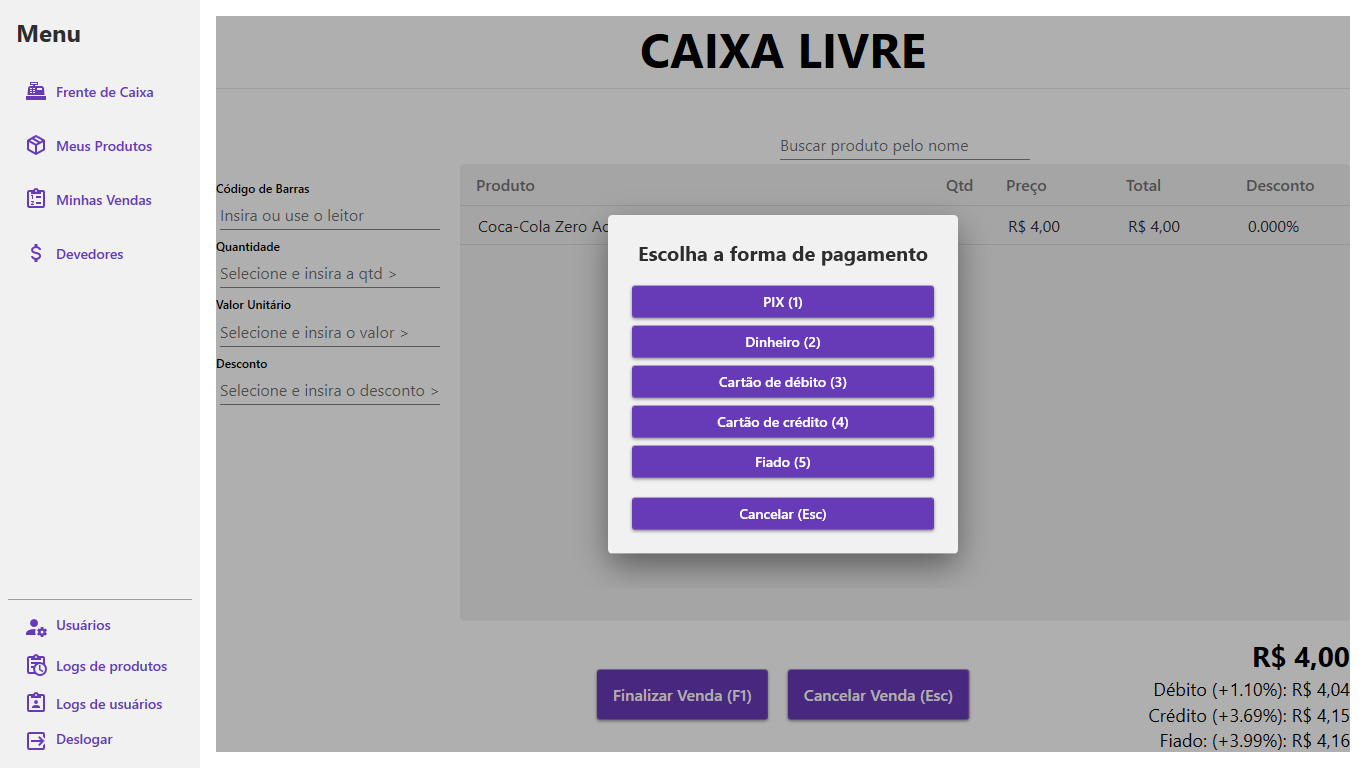Click the clock clipboard icon for Logs de produtos
The image size is (1366, 768).
pyautogui.click(x=36, y=666)
